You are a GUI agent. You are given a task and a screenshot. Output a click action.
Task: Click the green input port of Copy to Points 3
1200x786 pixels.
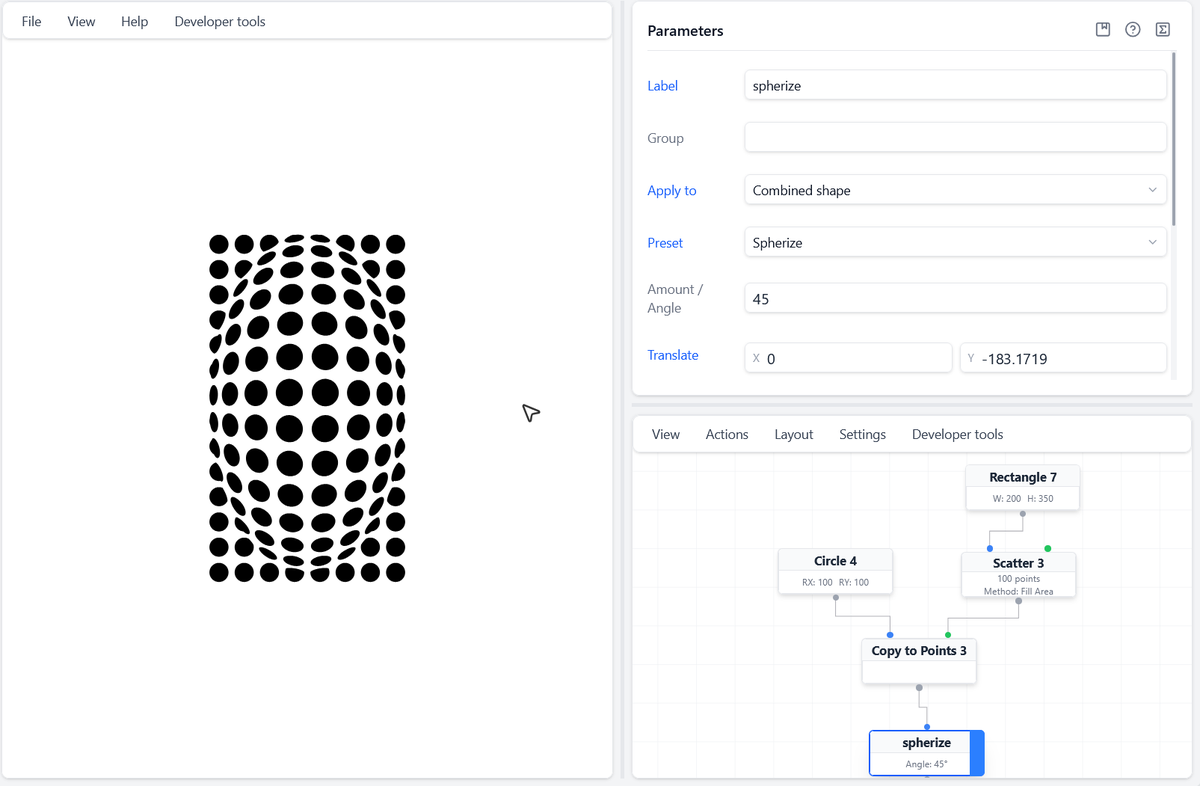click(x=948, y=634)
